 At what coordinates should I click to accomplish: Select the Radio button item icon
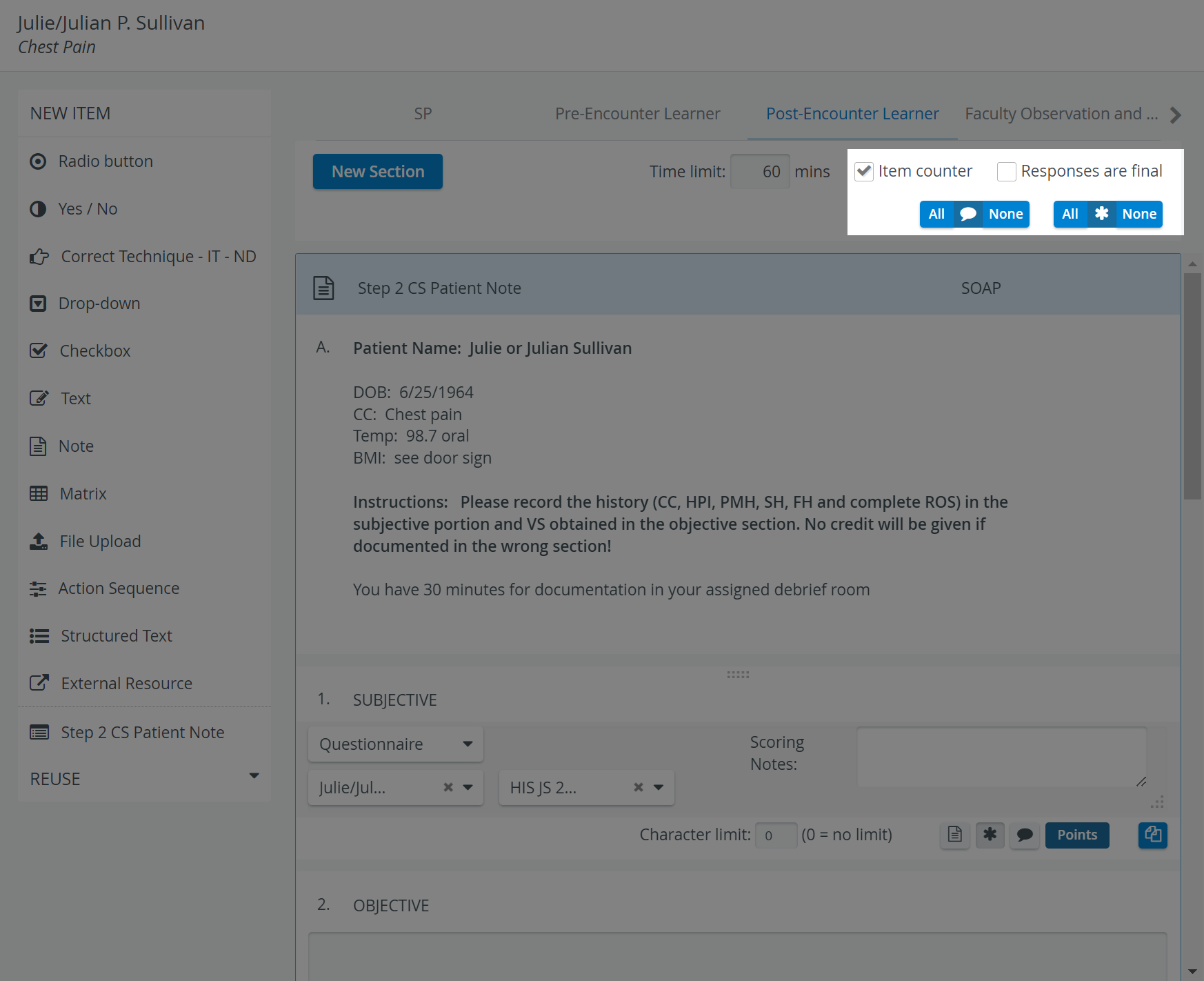[x=38, y=161]
